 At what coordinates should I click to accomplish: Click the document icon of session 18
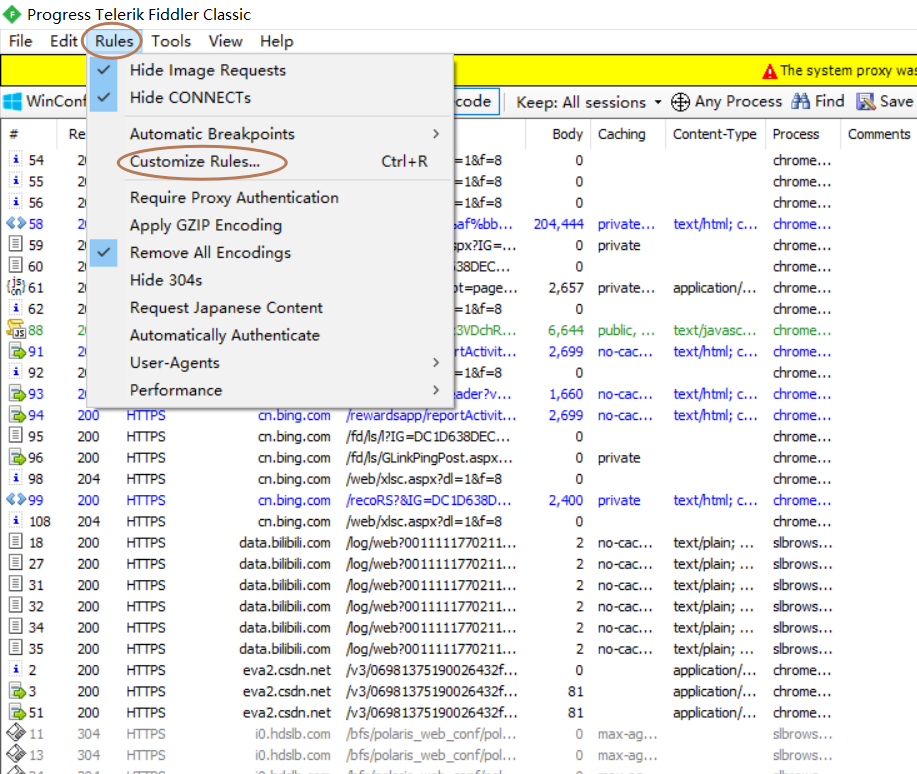pos(16,542)
